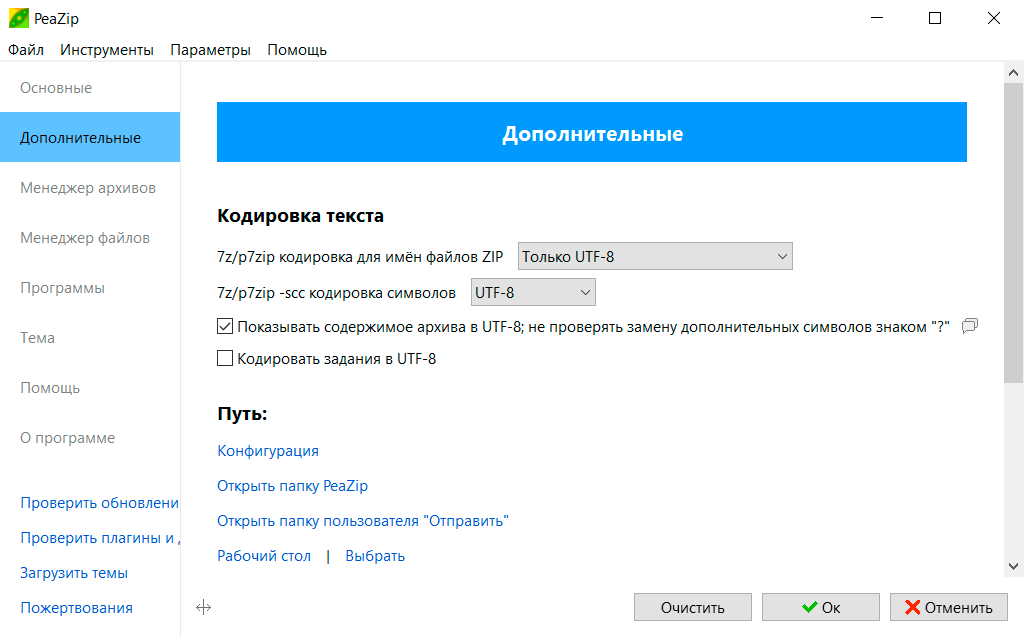Click the 'Путь:' section heading

pos(242,414)
